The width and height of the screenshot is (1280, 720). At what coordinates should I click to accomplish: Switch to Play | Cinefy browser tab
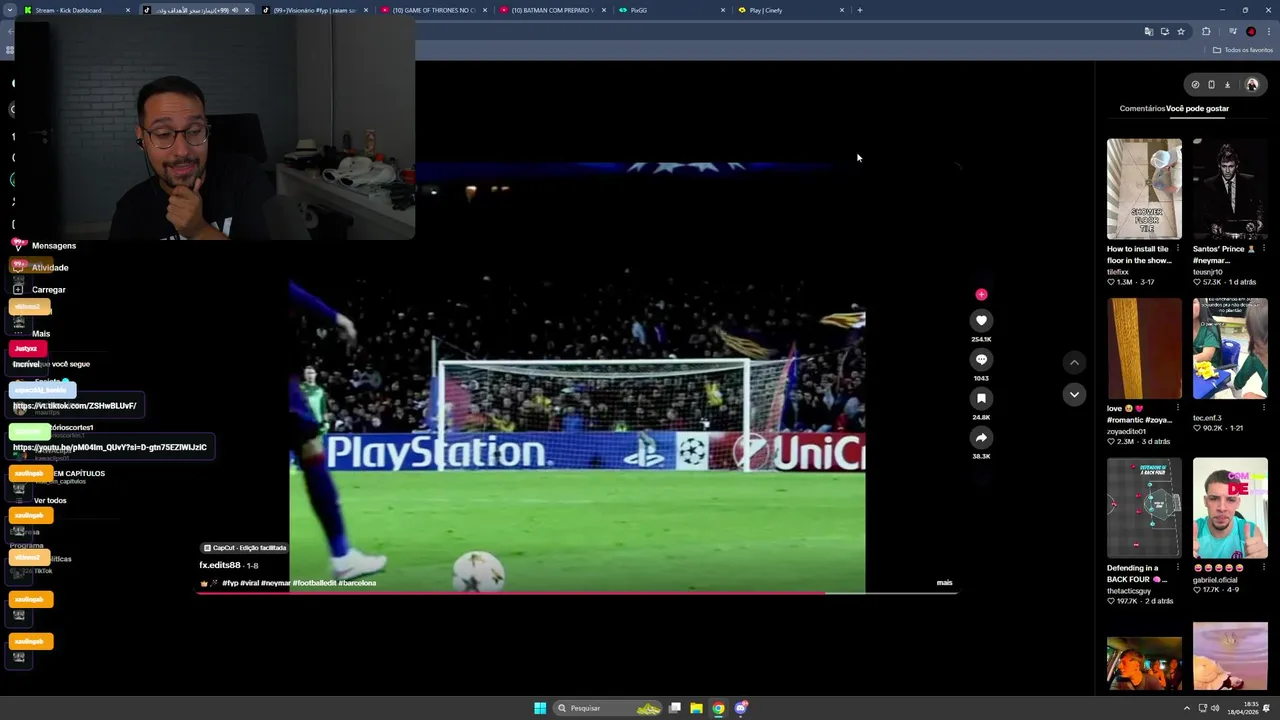click(790, 10)
